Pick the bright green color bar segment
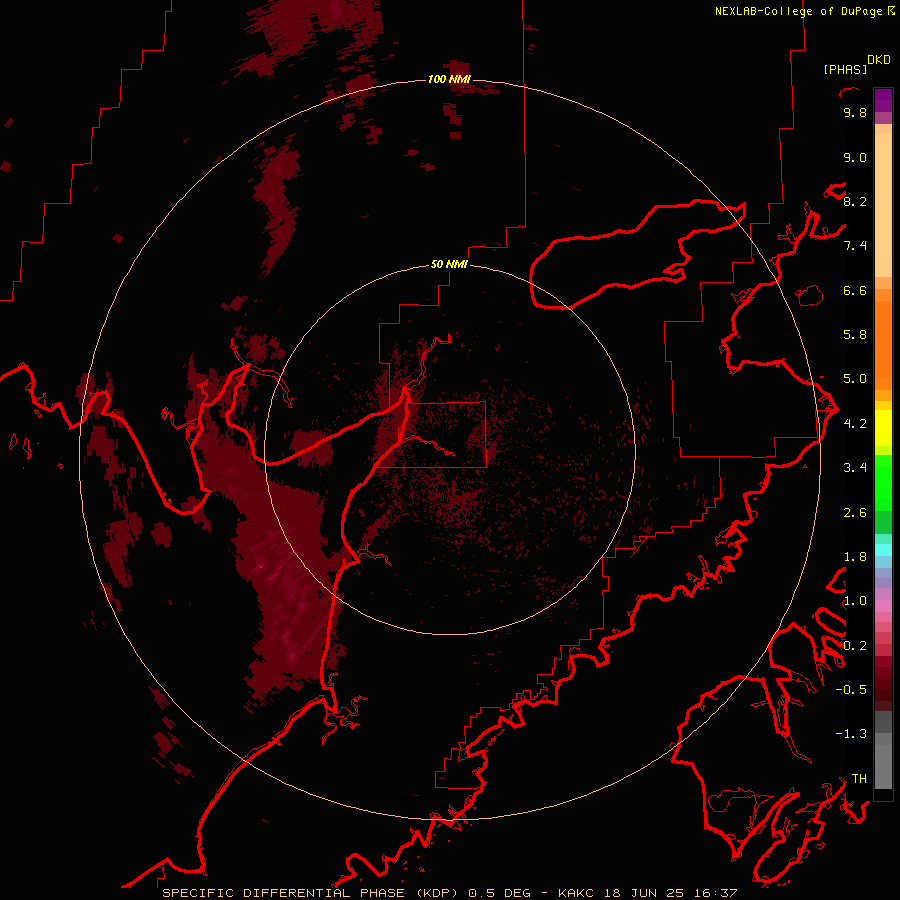This screenshot has width=900, height=900. 883,482
